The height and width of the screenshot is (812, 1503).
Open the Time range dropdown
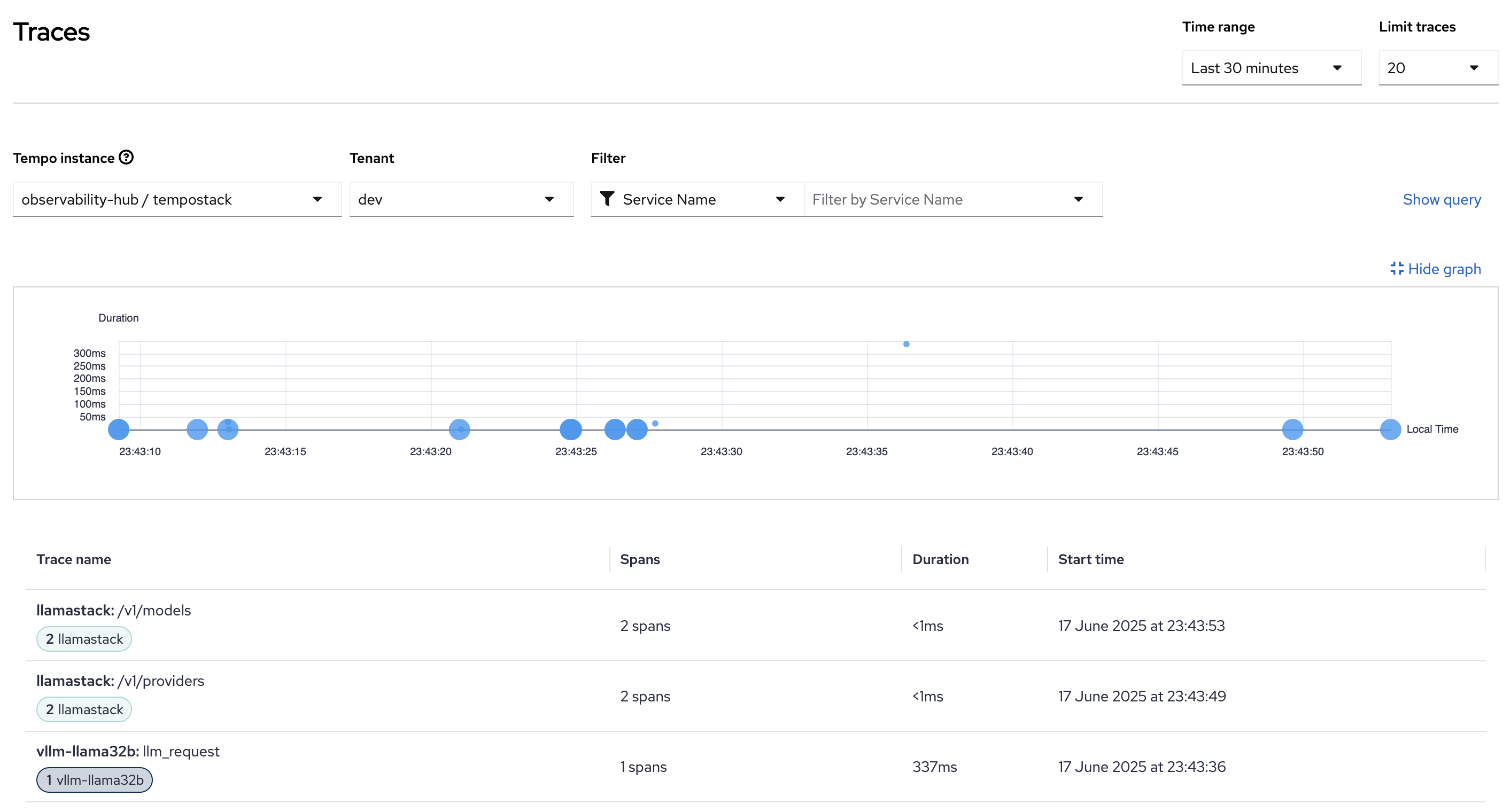(1271, 68)
